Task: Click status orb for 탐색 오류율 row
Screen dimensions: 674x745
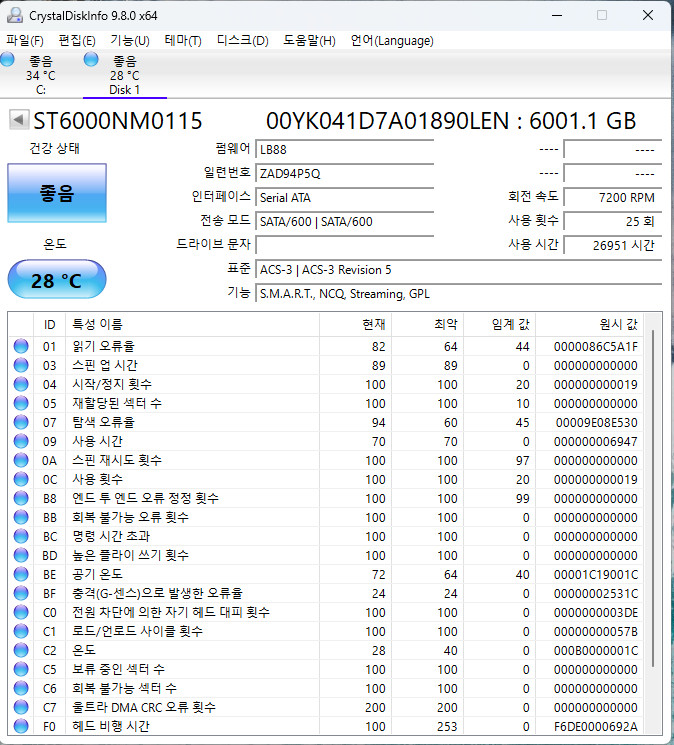Action: pyautogui.click(x=21, y=422)
